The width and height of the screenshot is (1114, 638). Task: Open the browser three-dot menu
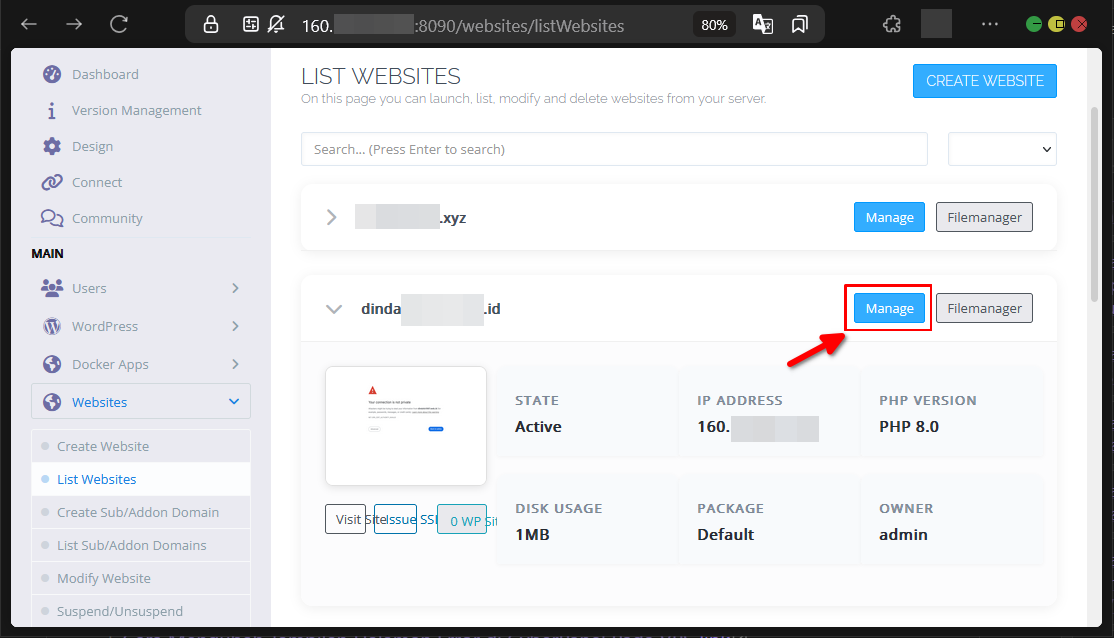990,24
